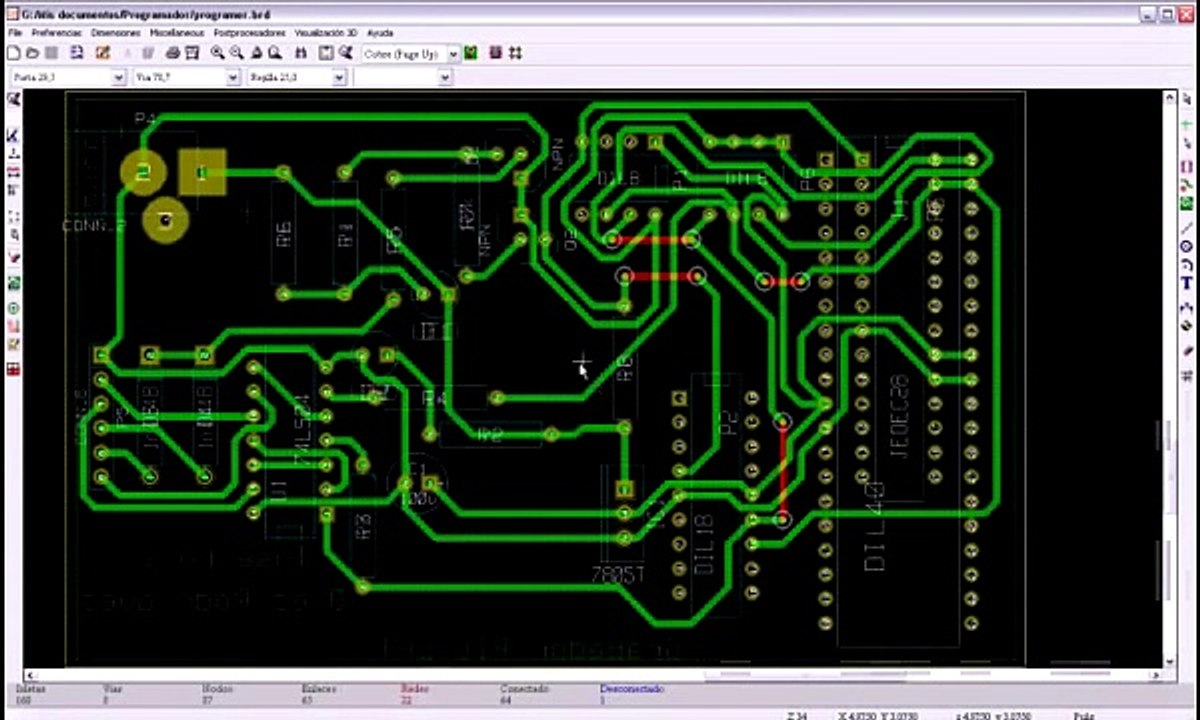
Task: Click the round connector pad labeled 2
Action: [x=144, y=173]
